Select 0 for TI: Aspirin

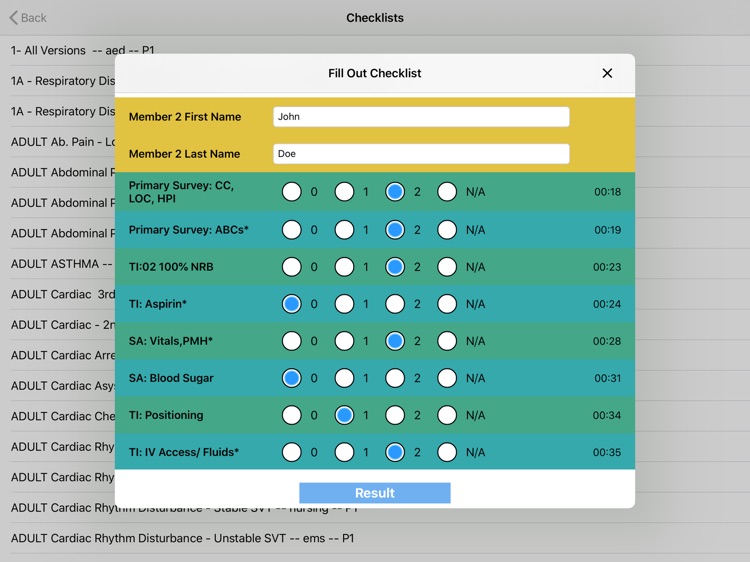tap(292, 304)
